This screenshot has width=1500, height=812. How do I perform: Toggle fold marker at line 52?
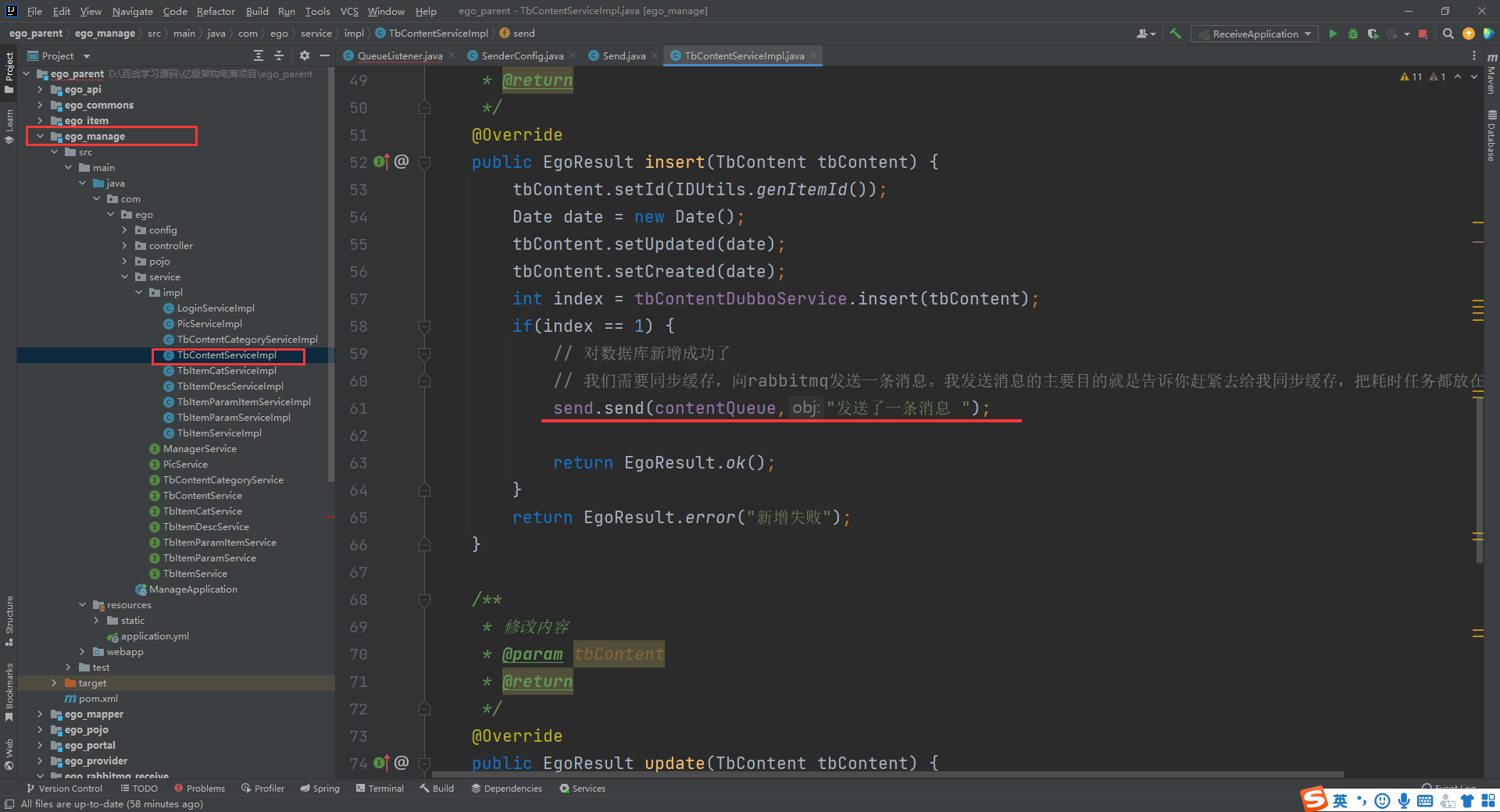pos(424,162)
